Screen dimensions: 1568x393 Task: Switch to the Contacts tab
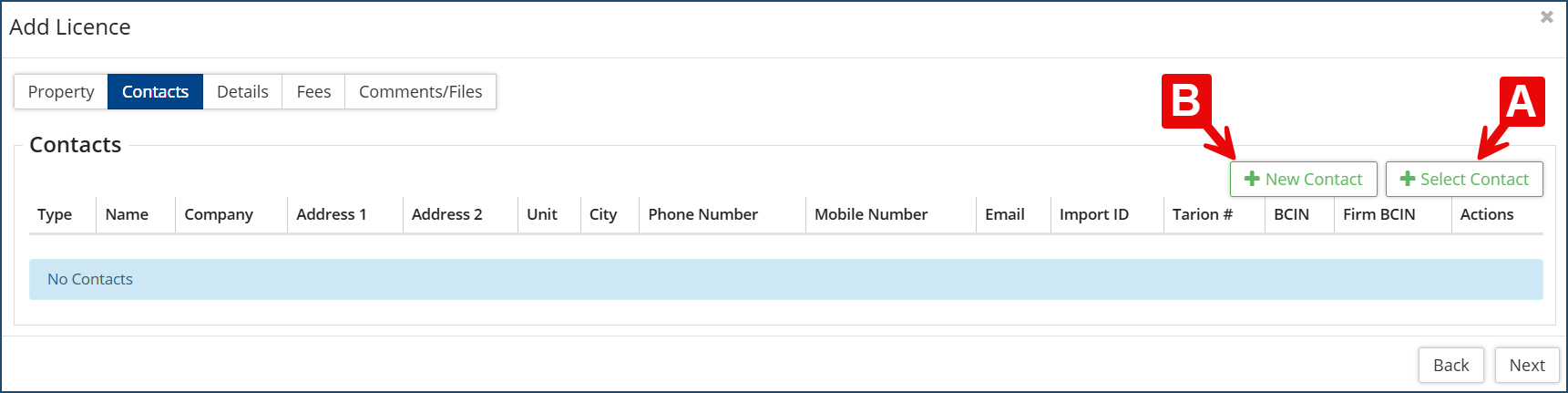coord(155,92)
